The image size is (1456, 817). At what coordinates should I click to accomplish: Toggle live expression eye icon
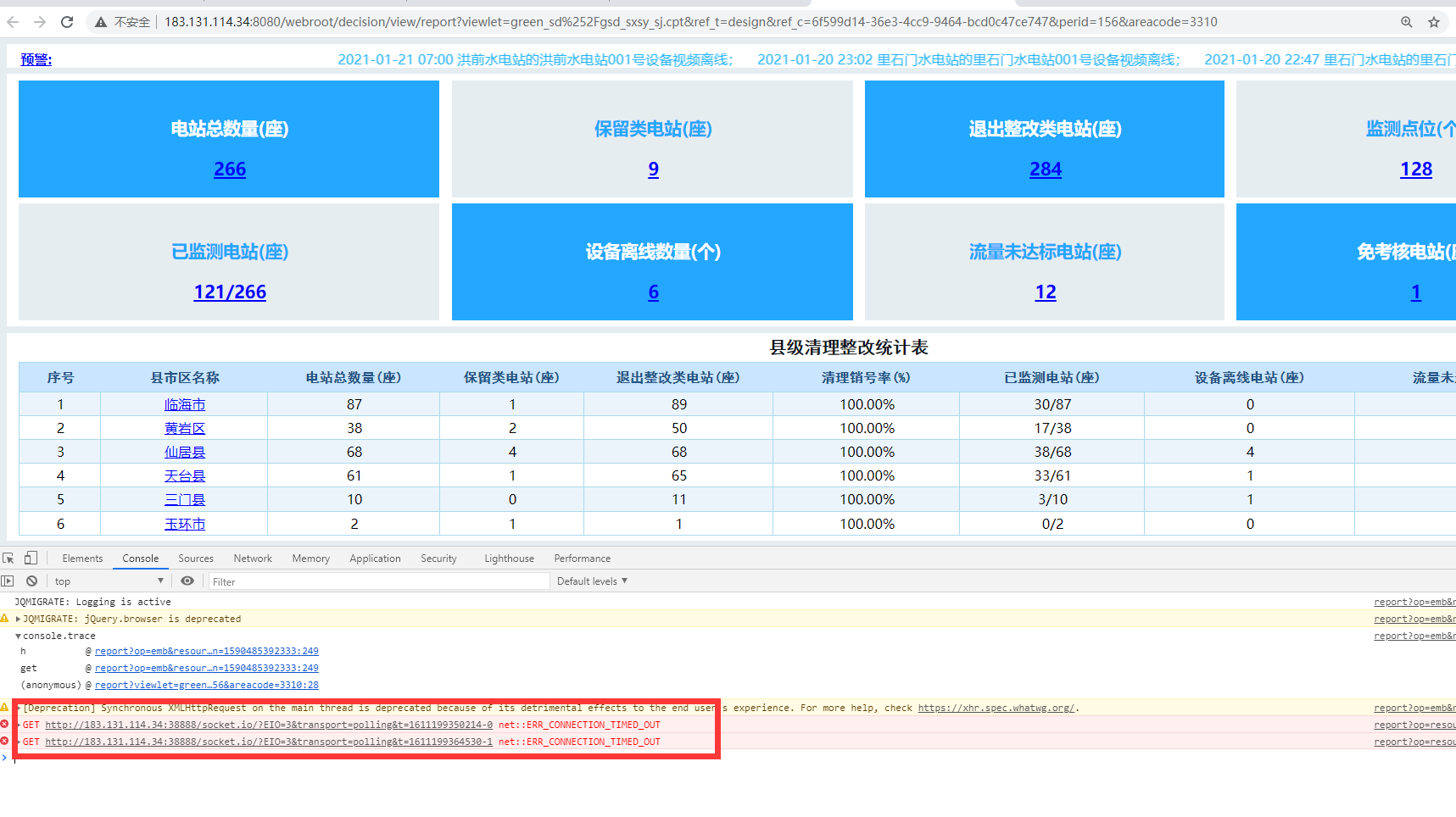click(187, 581)
